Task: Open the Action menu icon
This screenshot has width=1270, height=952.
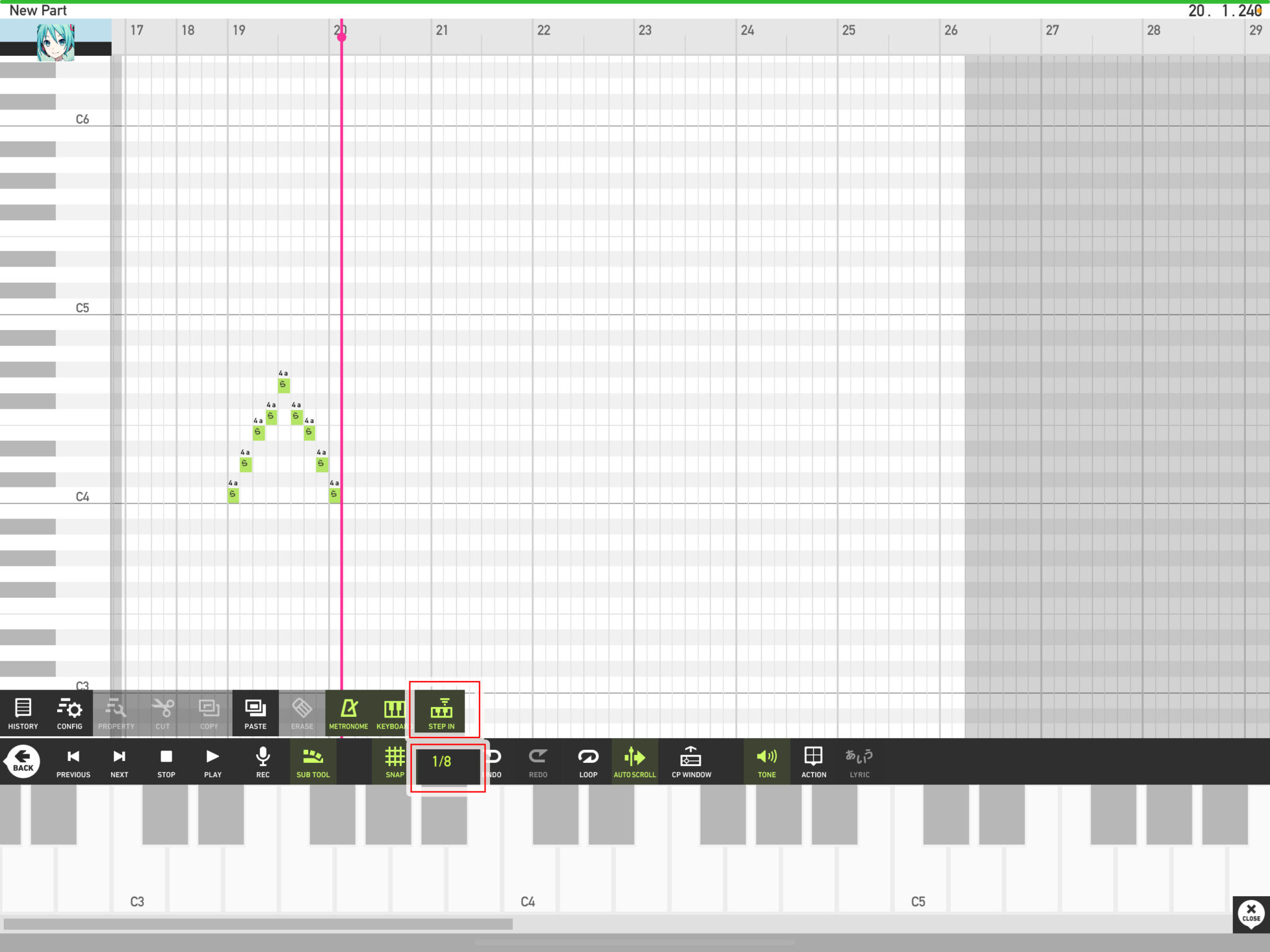Action: 813,761
